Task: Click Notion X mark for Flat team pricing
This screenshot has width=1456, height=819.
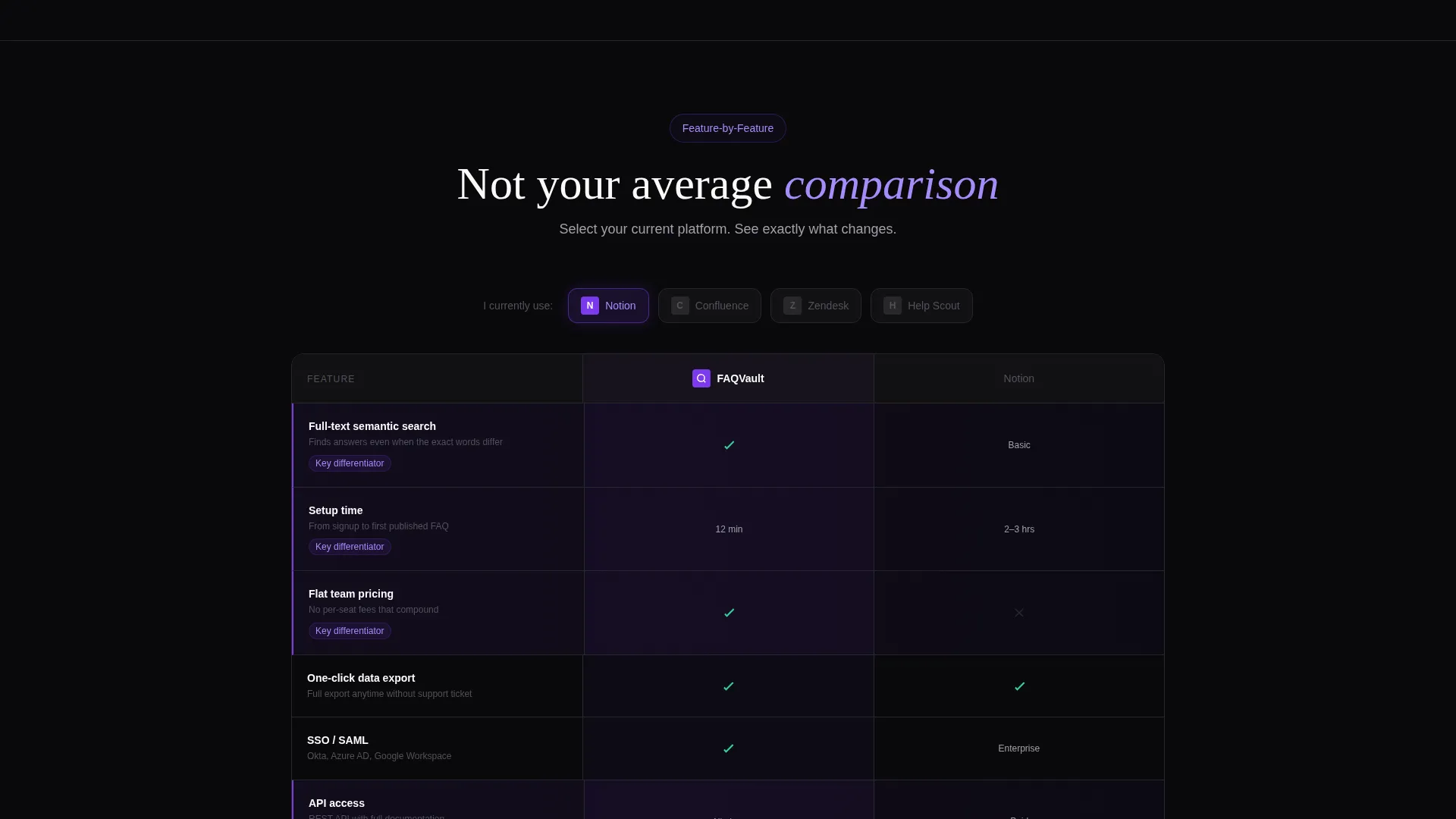Action: [x=1019, y=613]
